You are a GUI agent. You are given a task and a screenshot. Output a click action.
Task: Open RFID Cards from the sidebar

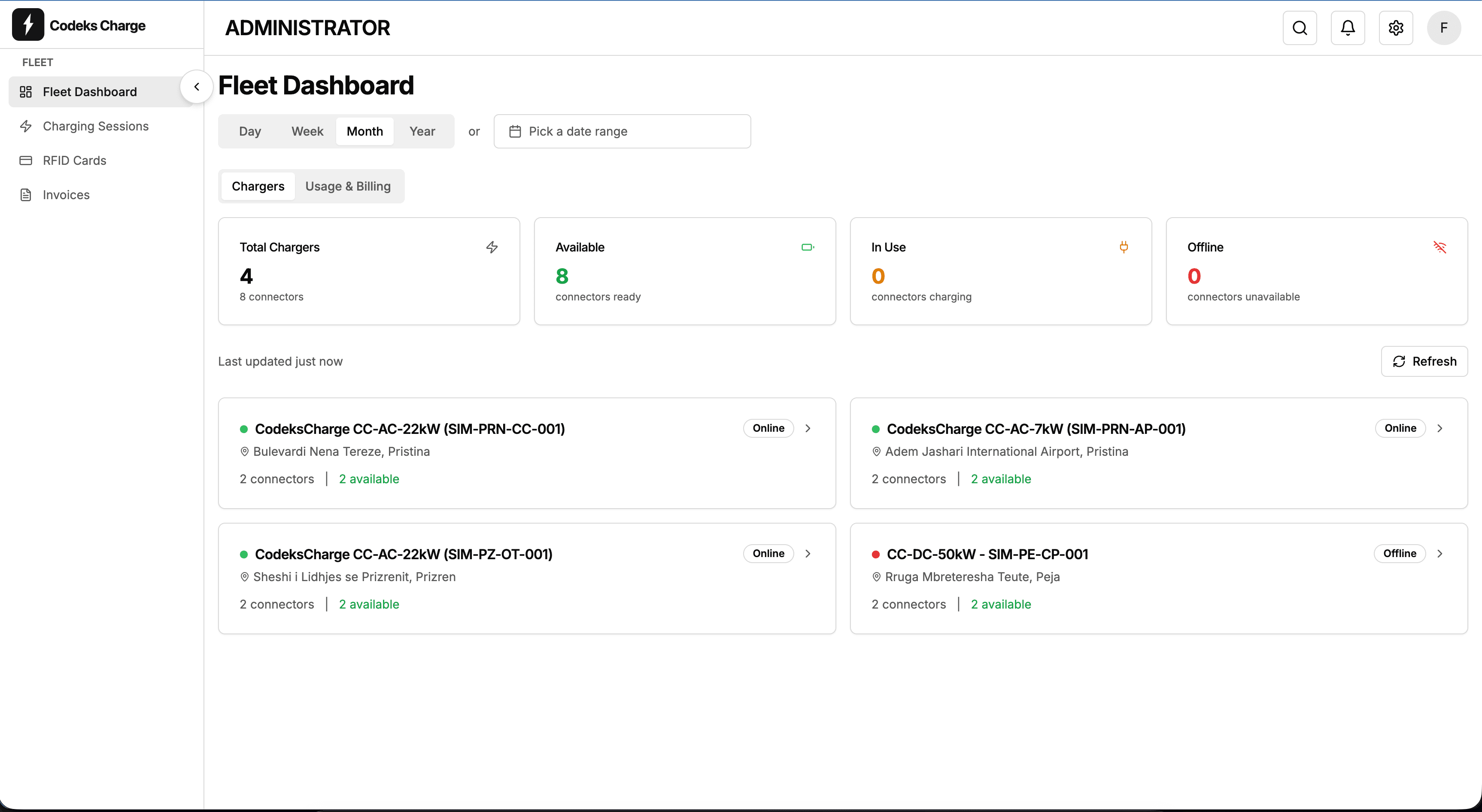(74, 161)
